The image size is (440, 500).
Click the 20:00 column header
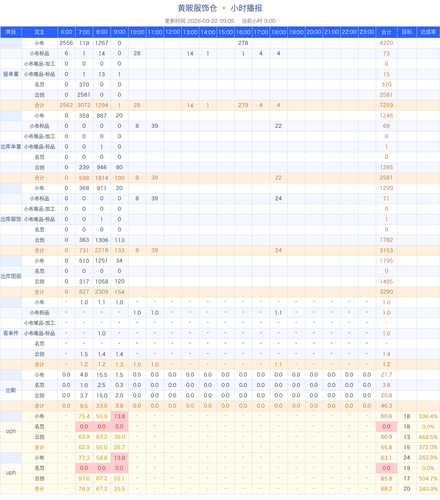[314, 32]
